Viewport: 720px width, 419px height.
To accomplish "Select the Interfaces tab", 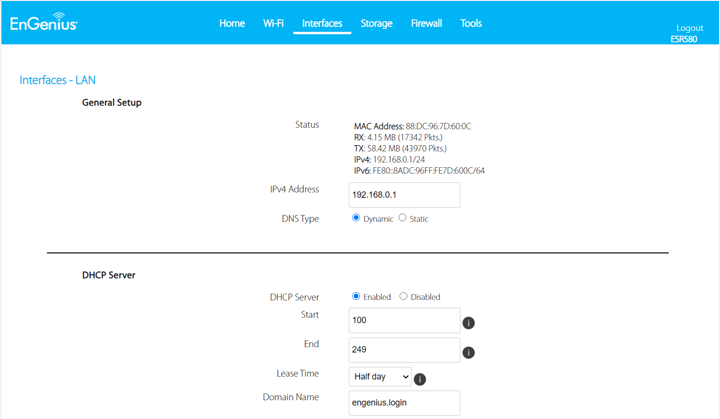I will [x=322, y=23].
